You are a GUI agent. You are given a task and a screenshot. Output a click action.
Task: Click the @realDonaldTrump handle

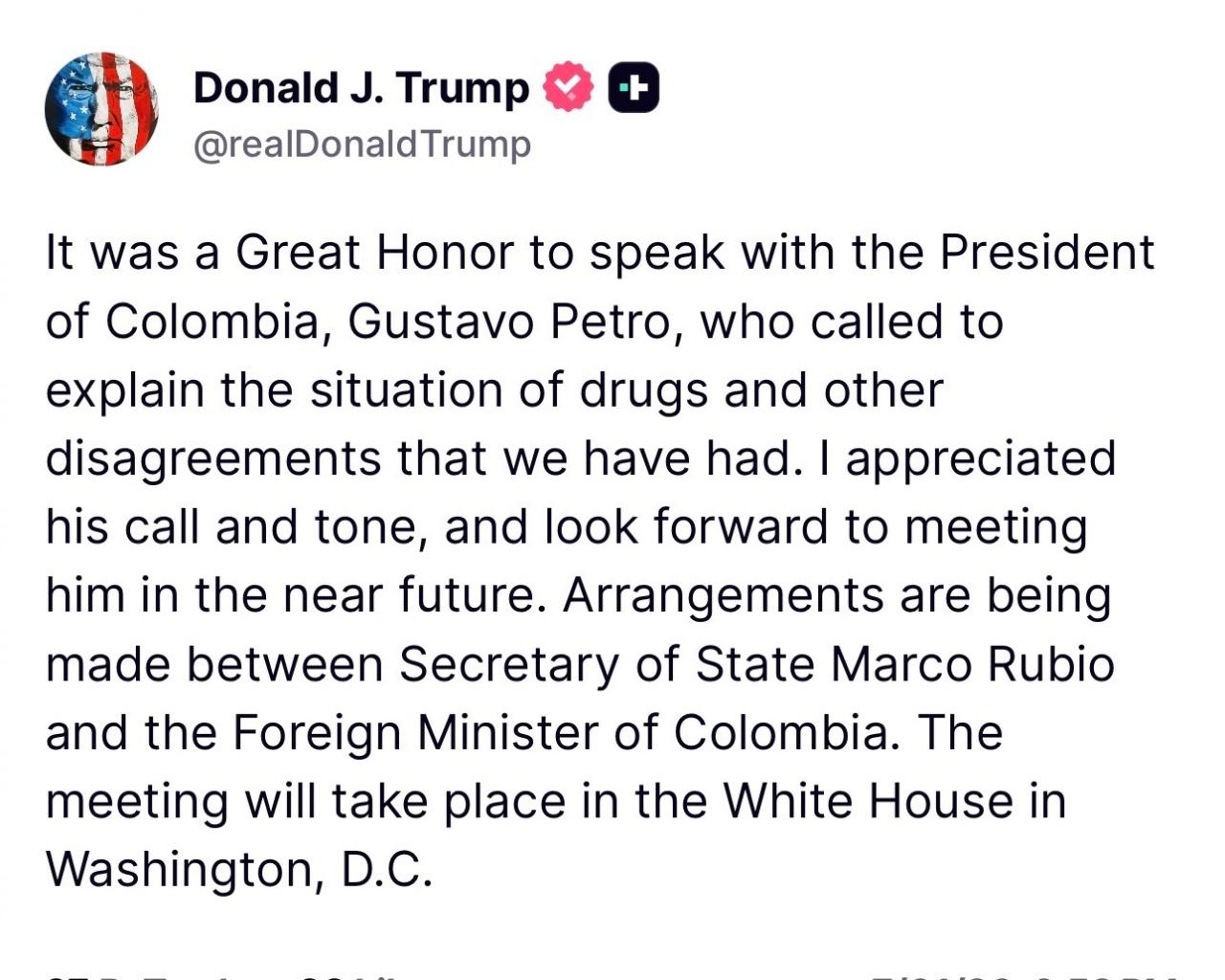tap(362, 145)
